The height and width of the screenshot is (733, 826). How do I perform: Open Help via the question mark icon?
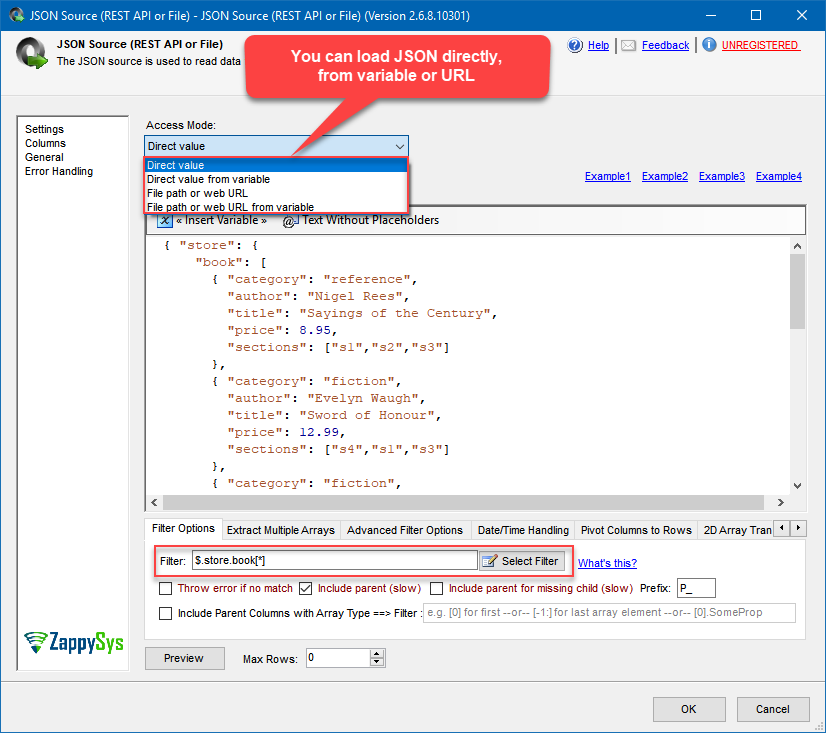tap(575, 45)
